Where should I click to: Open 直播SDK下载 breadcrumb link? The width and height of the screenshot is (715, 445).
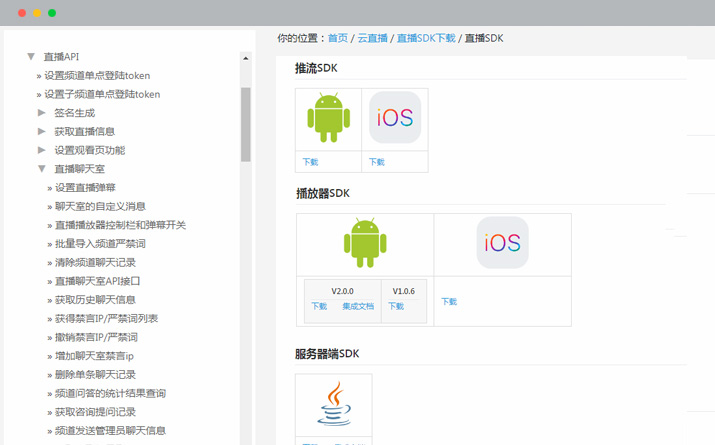[425, 38]
